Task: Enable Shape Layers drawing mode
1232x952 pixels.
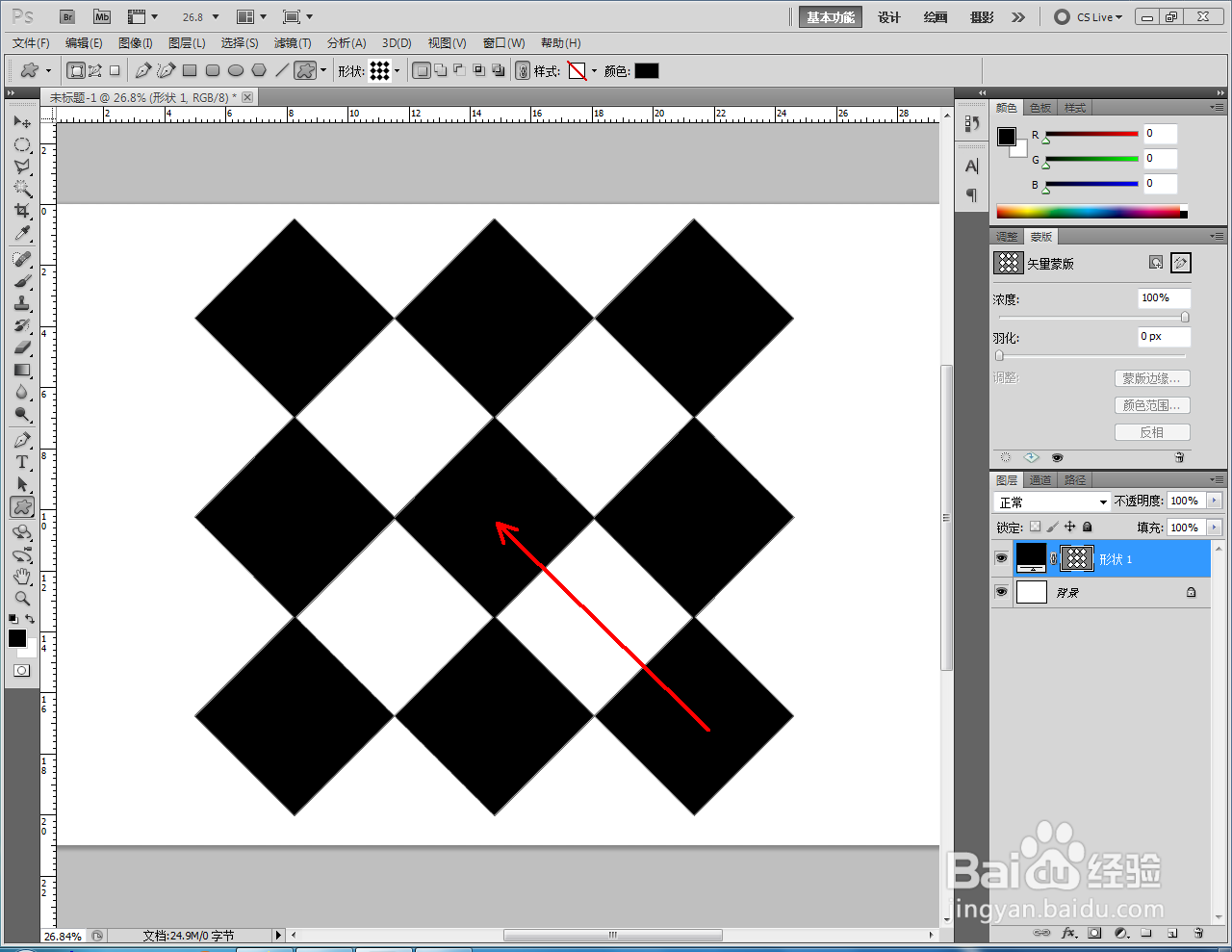Action: point(76,70)
